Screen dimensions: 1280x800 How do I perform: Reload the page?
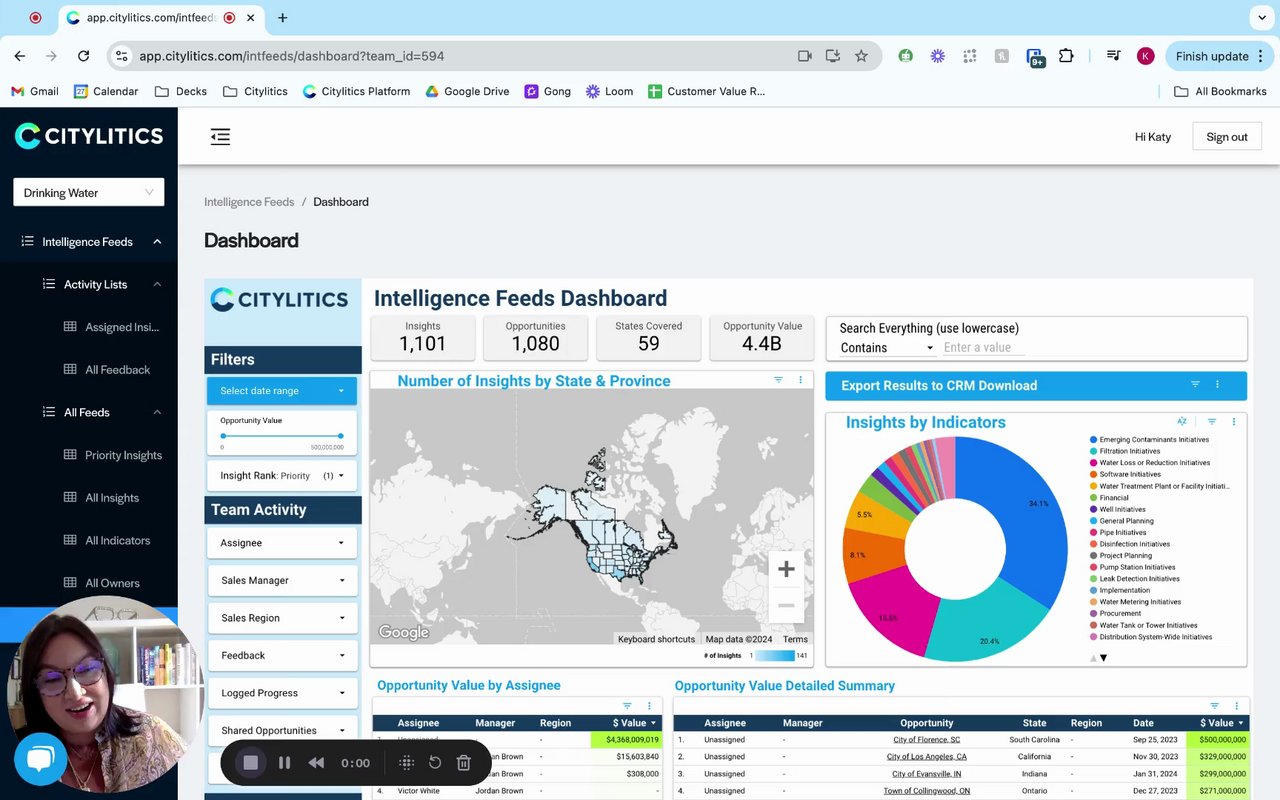click(83, 56)
